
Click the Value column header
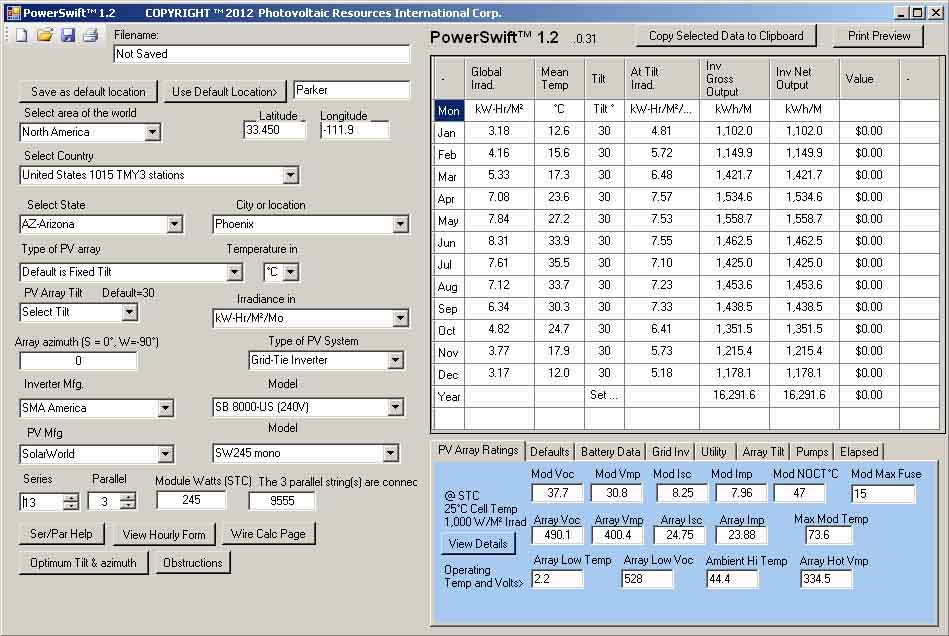coord(869,79)
